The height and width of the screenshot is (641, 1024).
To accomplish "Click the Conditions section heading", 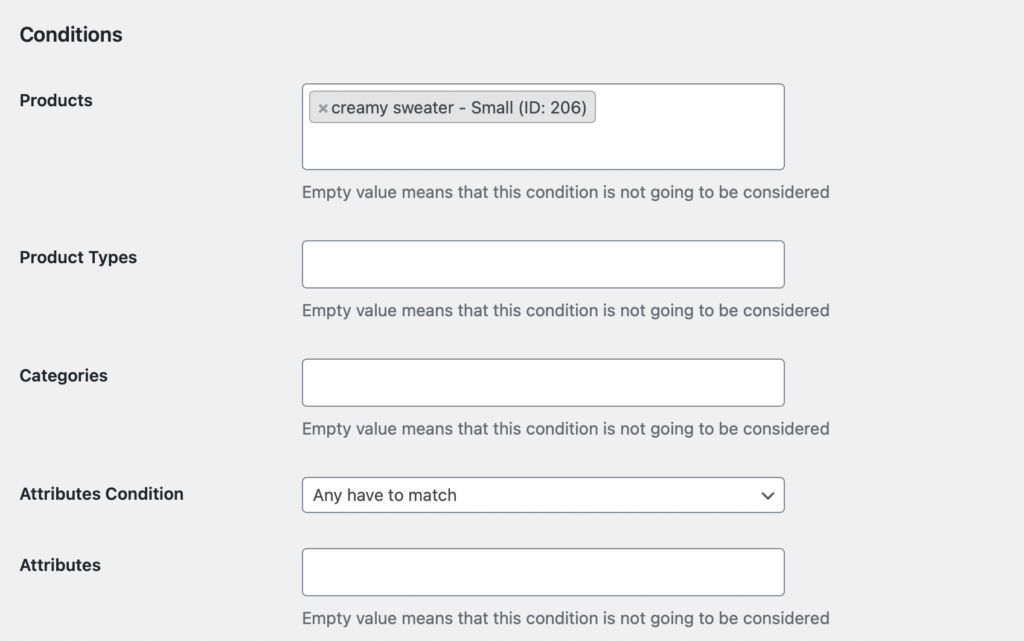I will [x=71, y=35].
